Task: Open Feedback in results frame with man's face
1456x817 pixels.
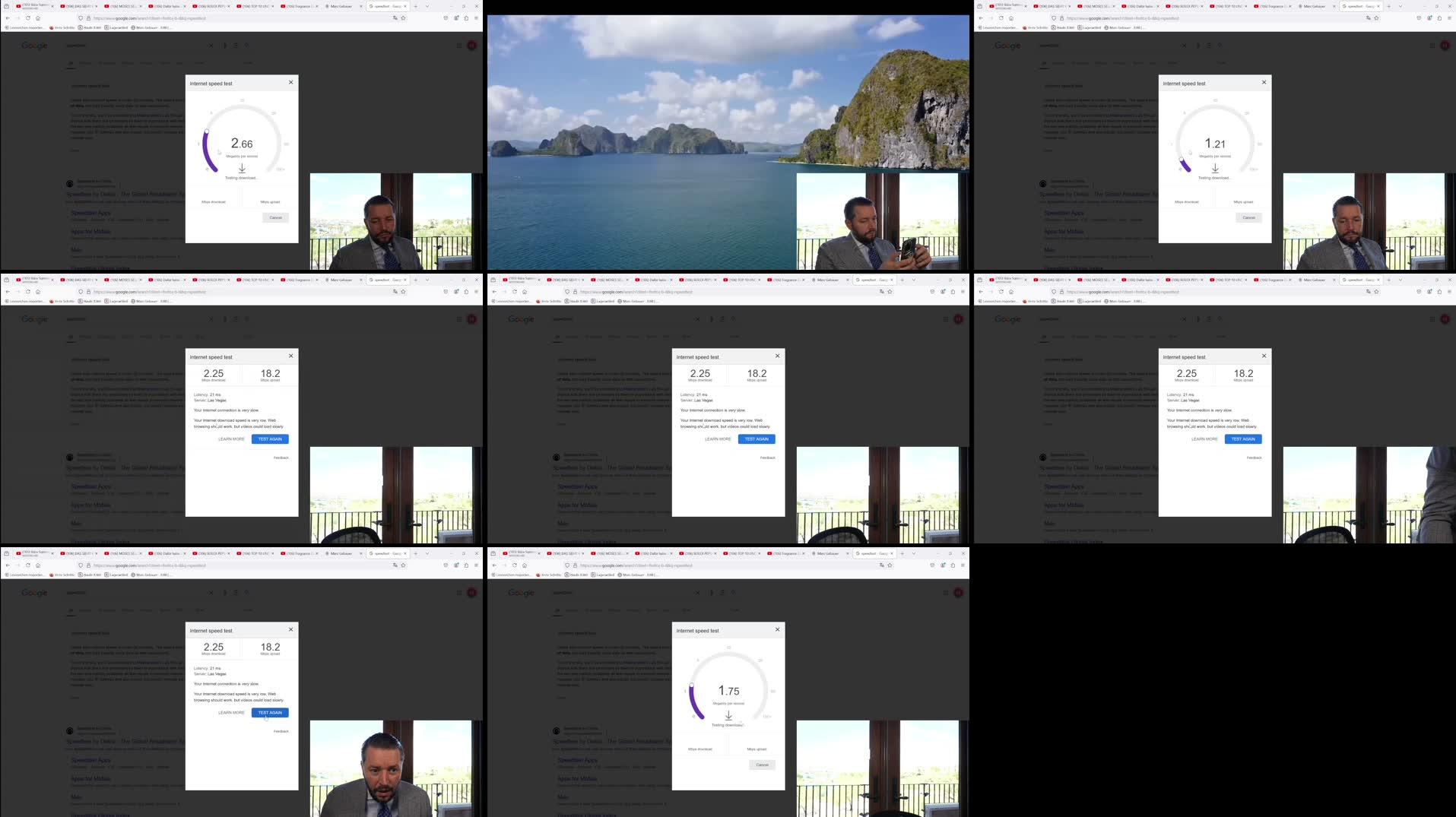Action: [x=281, y=731]
